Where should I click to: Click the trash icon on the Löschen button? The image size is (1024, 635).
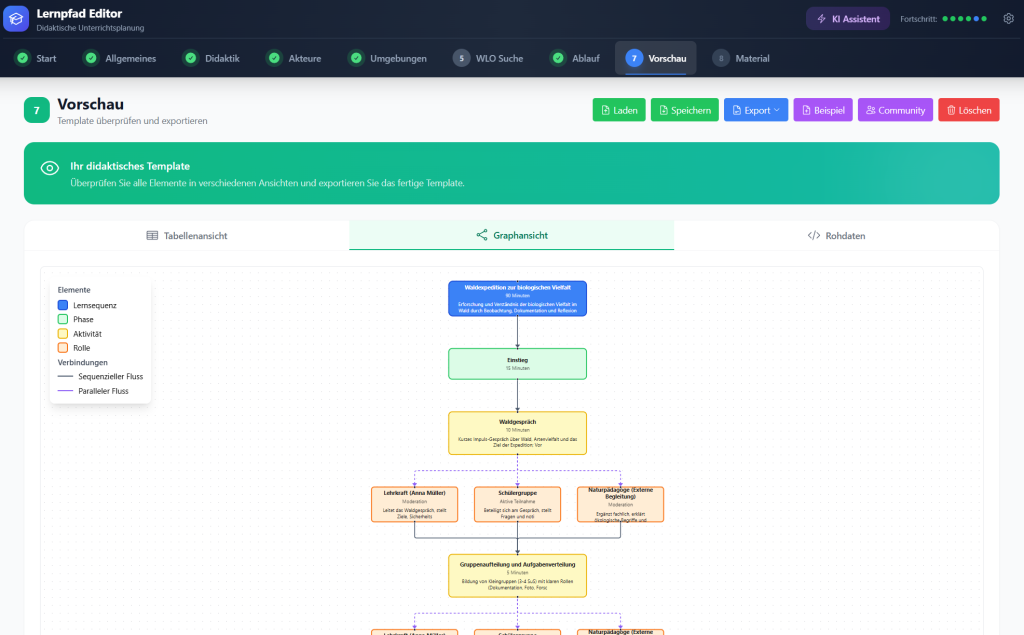click(x=951, y=110)
